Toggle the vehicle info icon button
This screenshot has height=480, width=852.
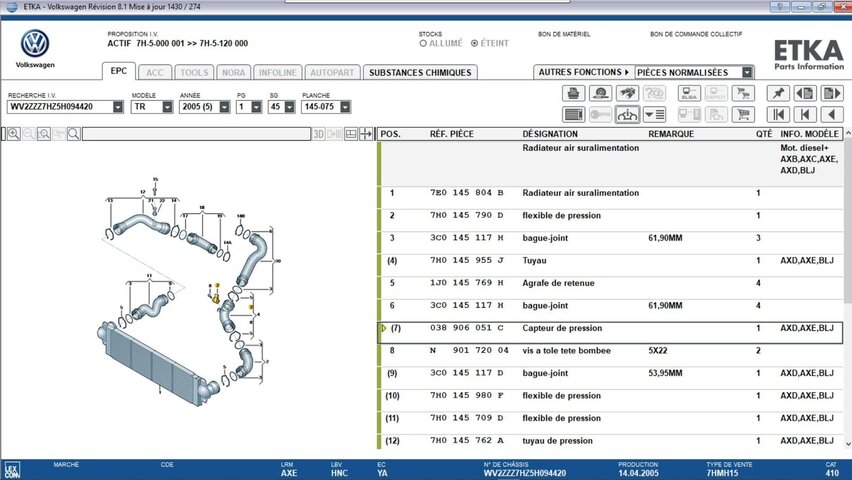(x=627, y=115)
